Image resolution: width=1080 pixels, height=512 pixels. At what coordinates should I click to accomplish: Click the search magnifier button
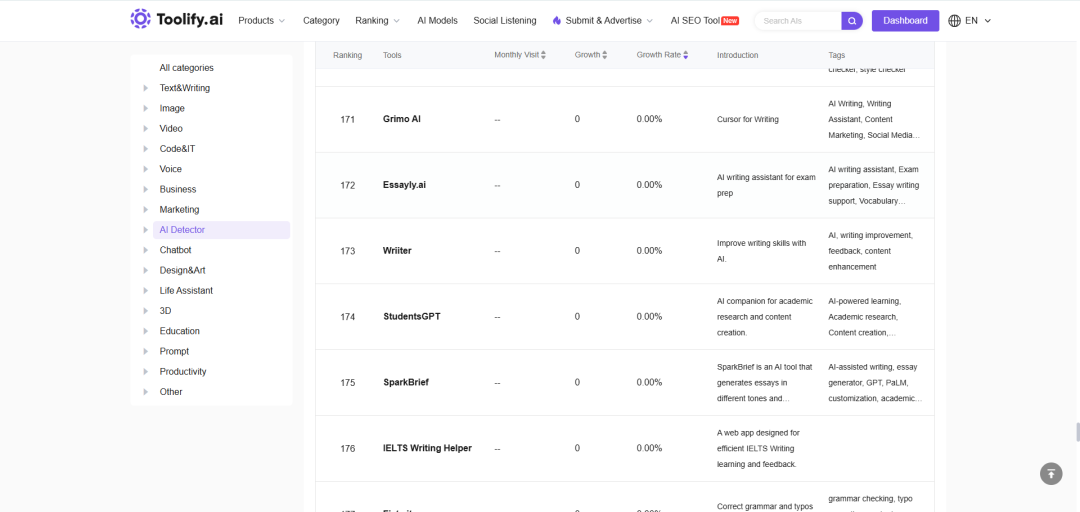click(852, 21)
